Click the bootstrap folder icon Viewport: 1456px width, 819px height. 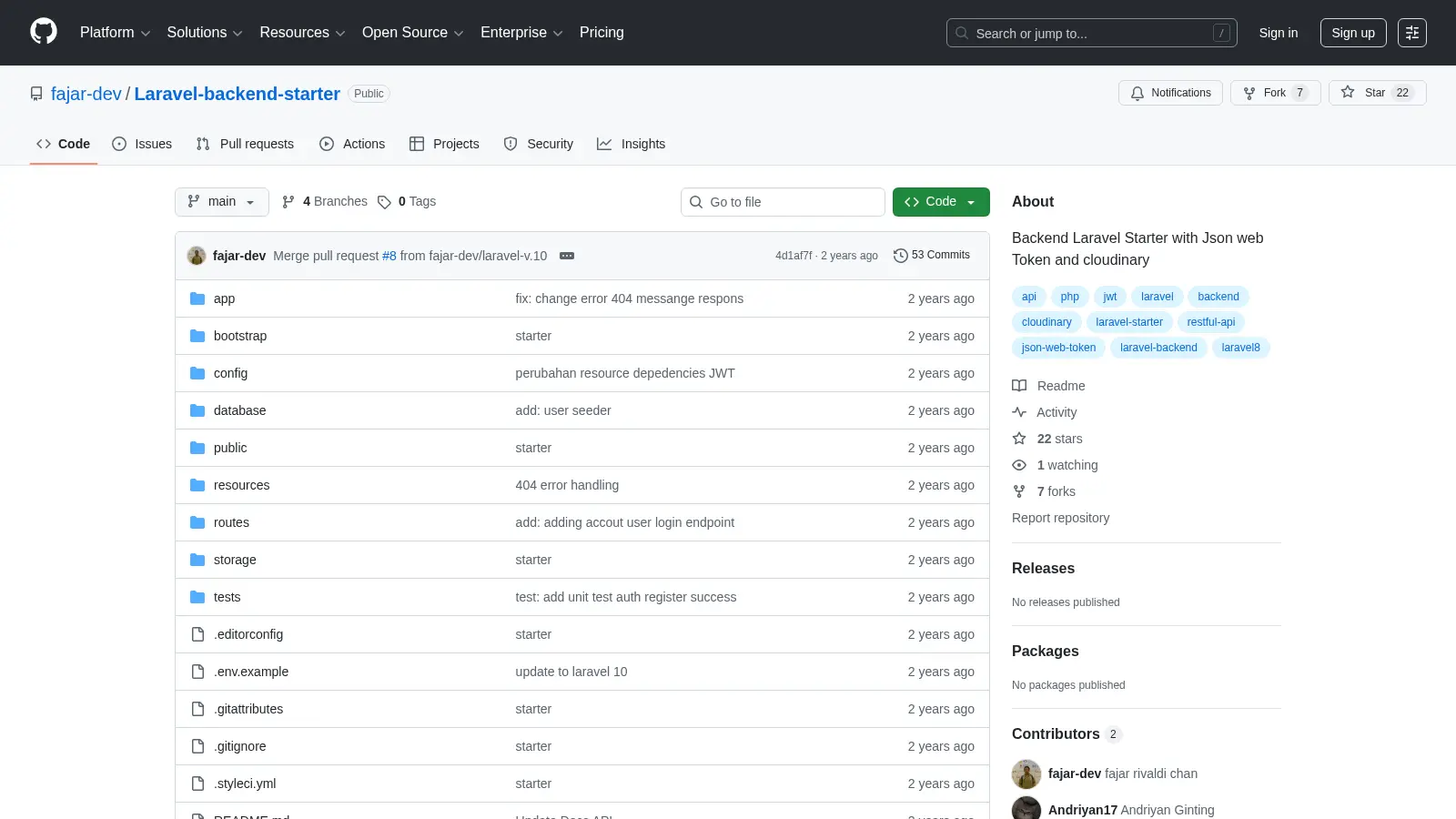pyautogui.click(x=197, y=336)
